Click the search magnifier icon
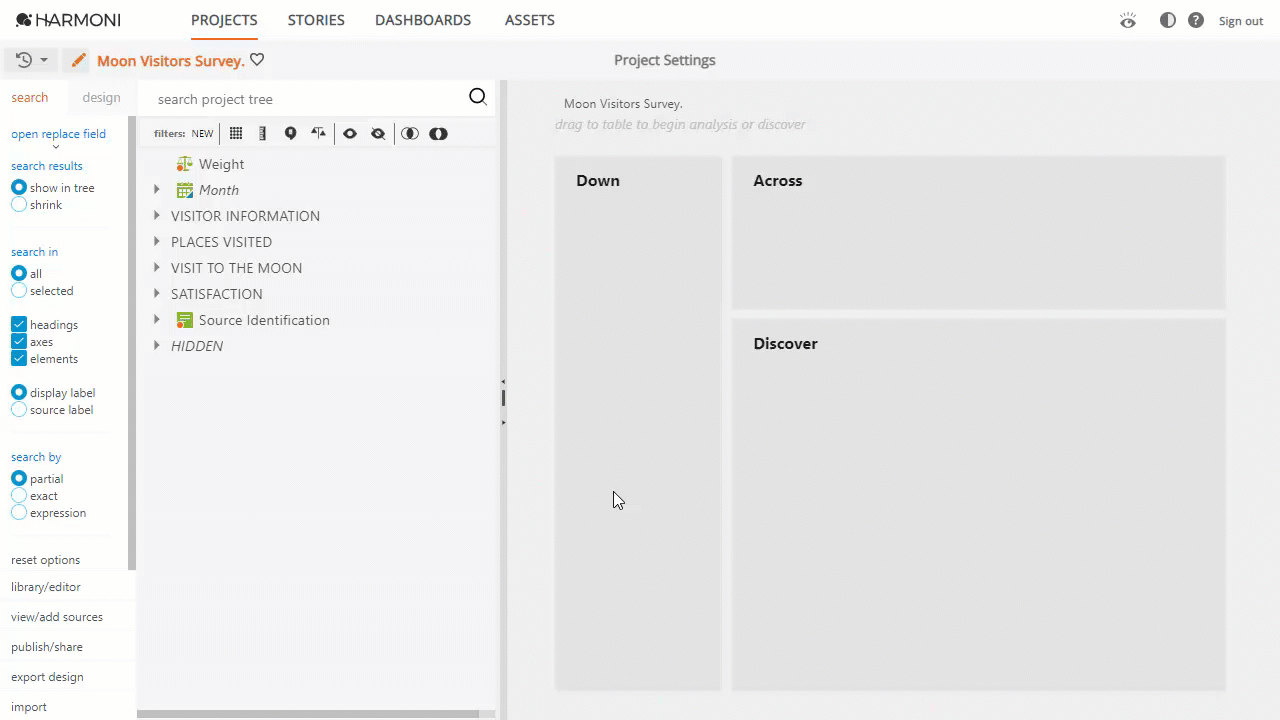Viewport: 1280px width, 720px height. click(478, 97)
